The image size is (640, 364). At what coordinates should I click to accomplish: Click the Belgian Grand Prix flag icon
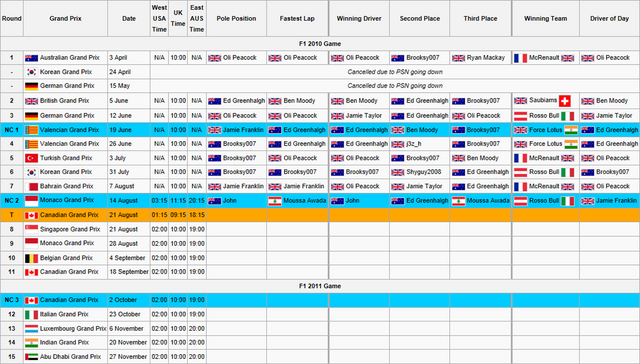31,258
